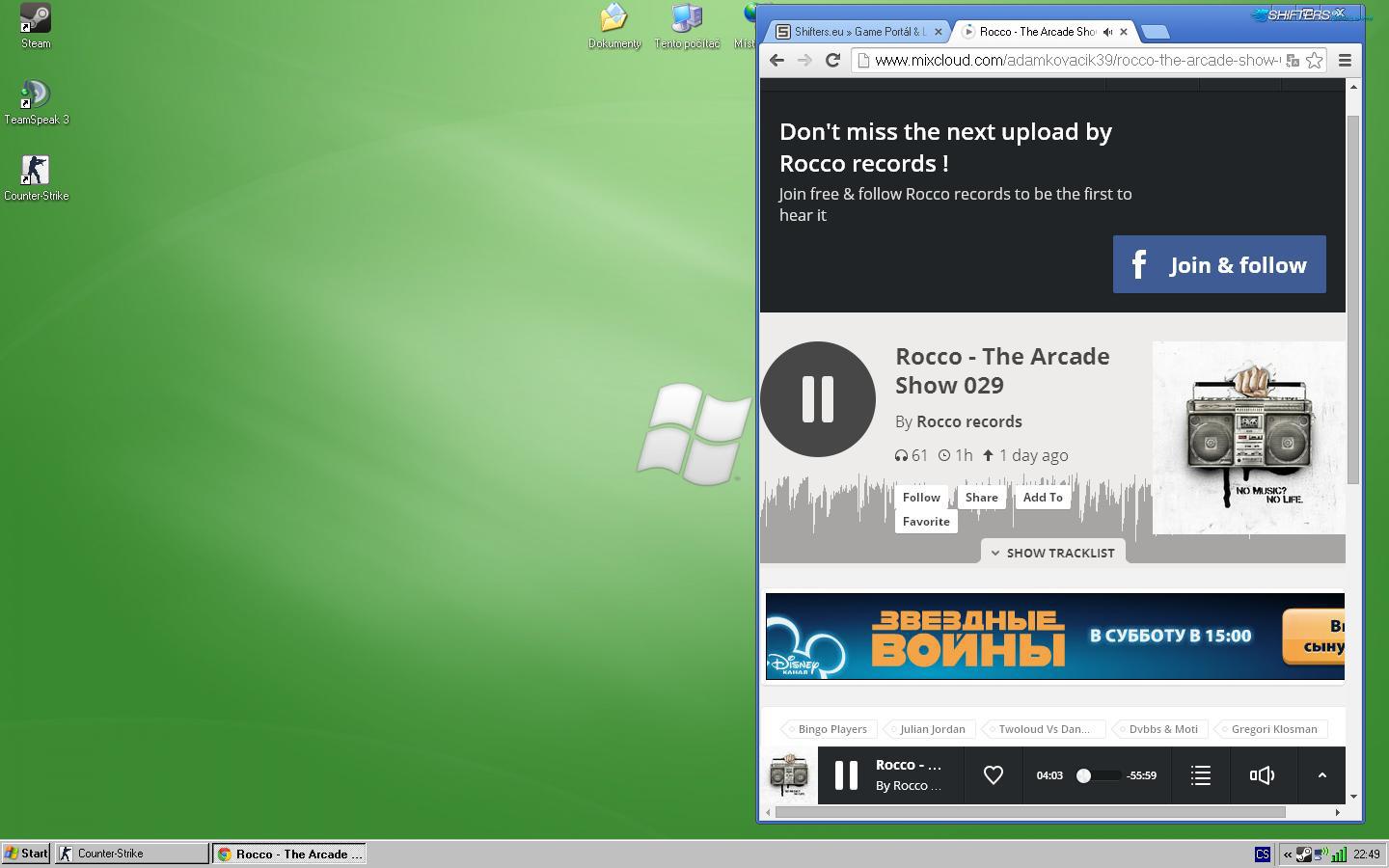Click the vertical page scrollbar thumb
1389x868 pixels.
(1352, 299)
